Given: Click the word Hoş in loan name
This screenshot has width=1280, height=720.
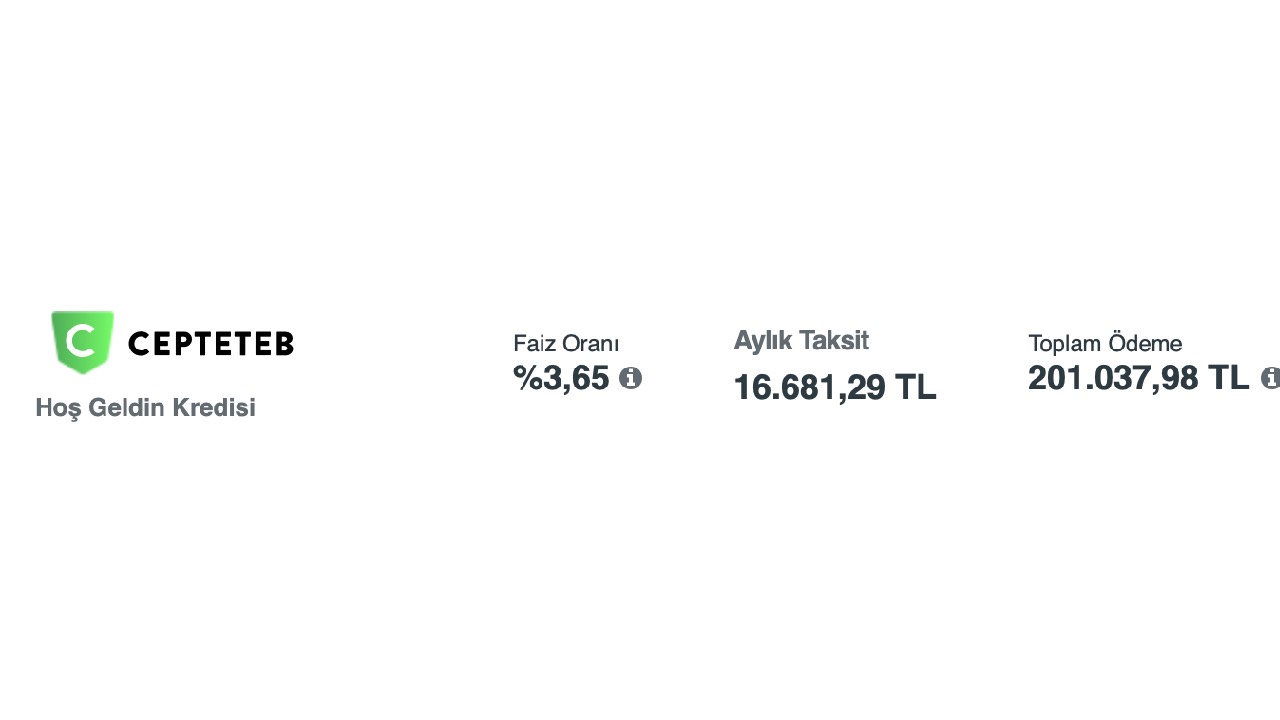Looking at the screenshot, I should click(58, 408).
